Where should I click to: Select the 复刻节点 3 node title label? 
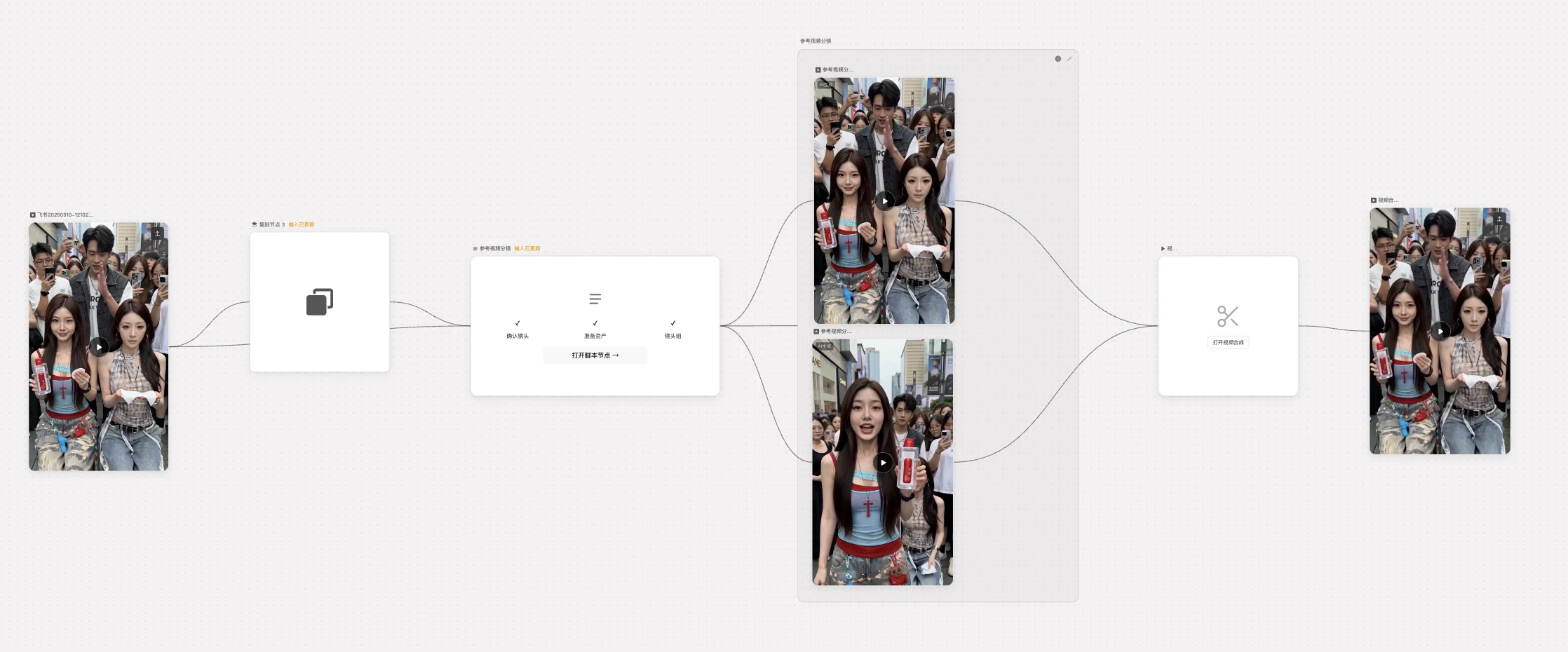[272, 225]
